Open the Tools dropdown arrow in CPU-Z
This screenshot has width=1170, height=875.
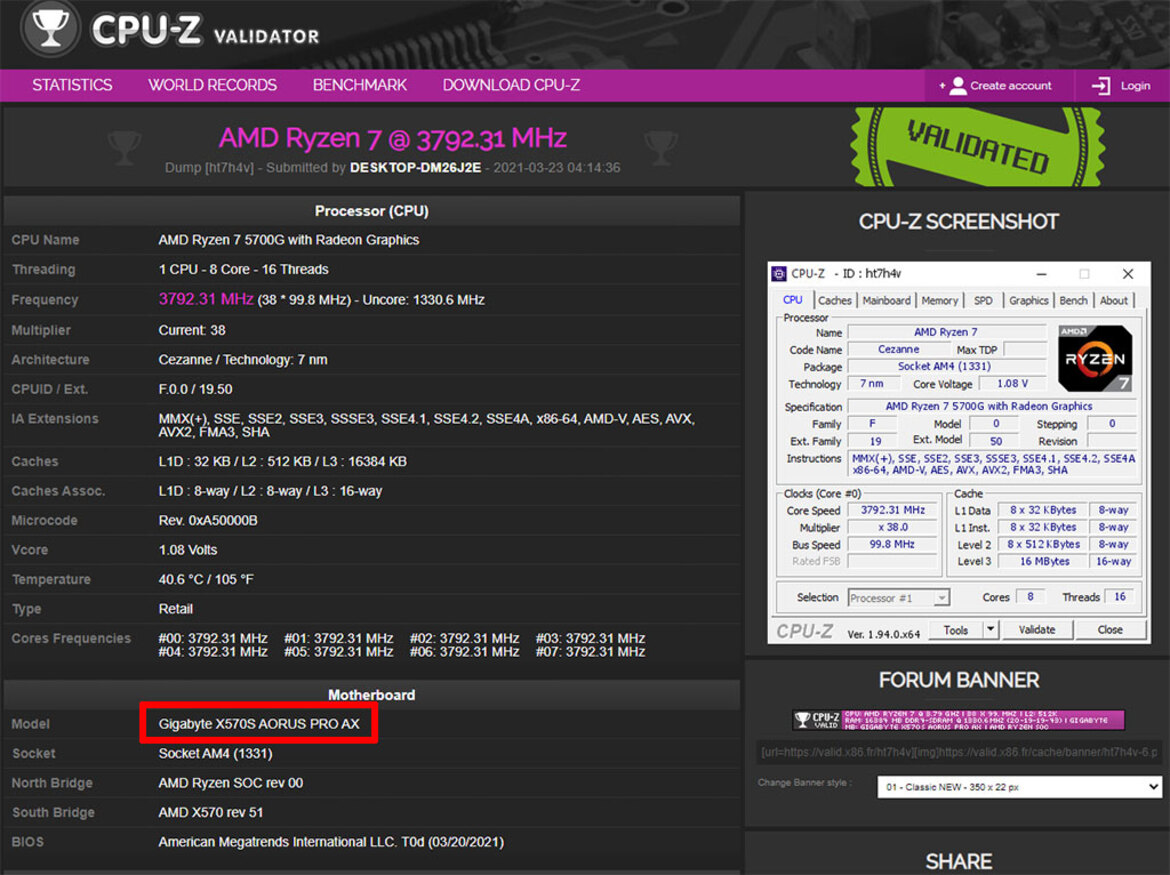pyautogui.click(x=990, y=630)
